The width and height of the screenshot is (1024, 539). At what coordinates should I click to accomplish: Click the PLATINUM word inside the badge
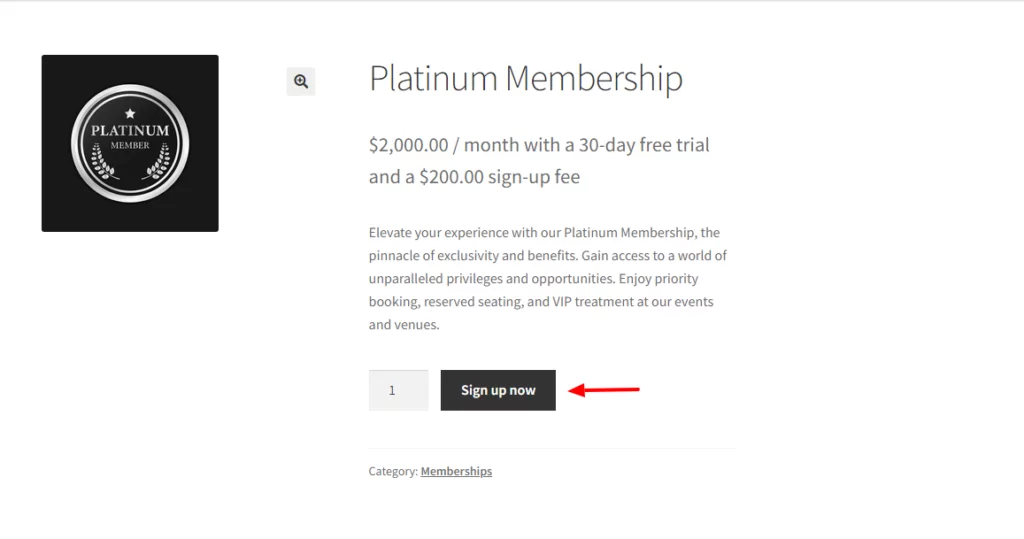130,131
